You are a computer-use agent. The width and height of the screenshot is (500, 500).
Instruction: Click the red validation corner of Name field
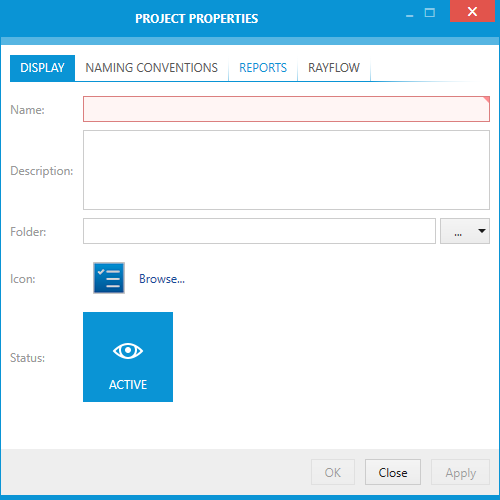tap(486, 100)
